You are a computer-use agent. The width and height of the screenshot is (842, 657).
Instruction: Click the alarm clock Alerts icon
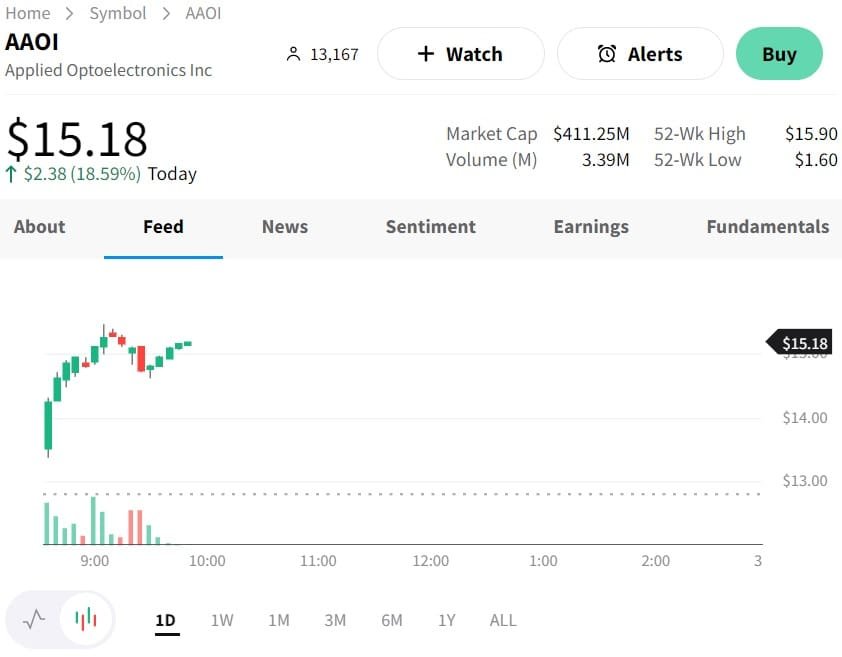pos(607,54)
